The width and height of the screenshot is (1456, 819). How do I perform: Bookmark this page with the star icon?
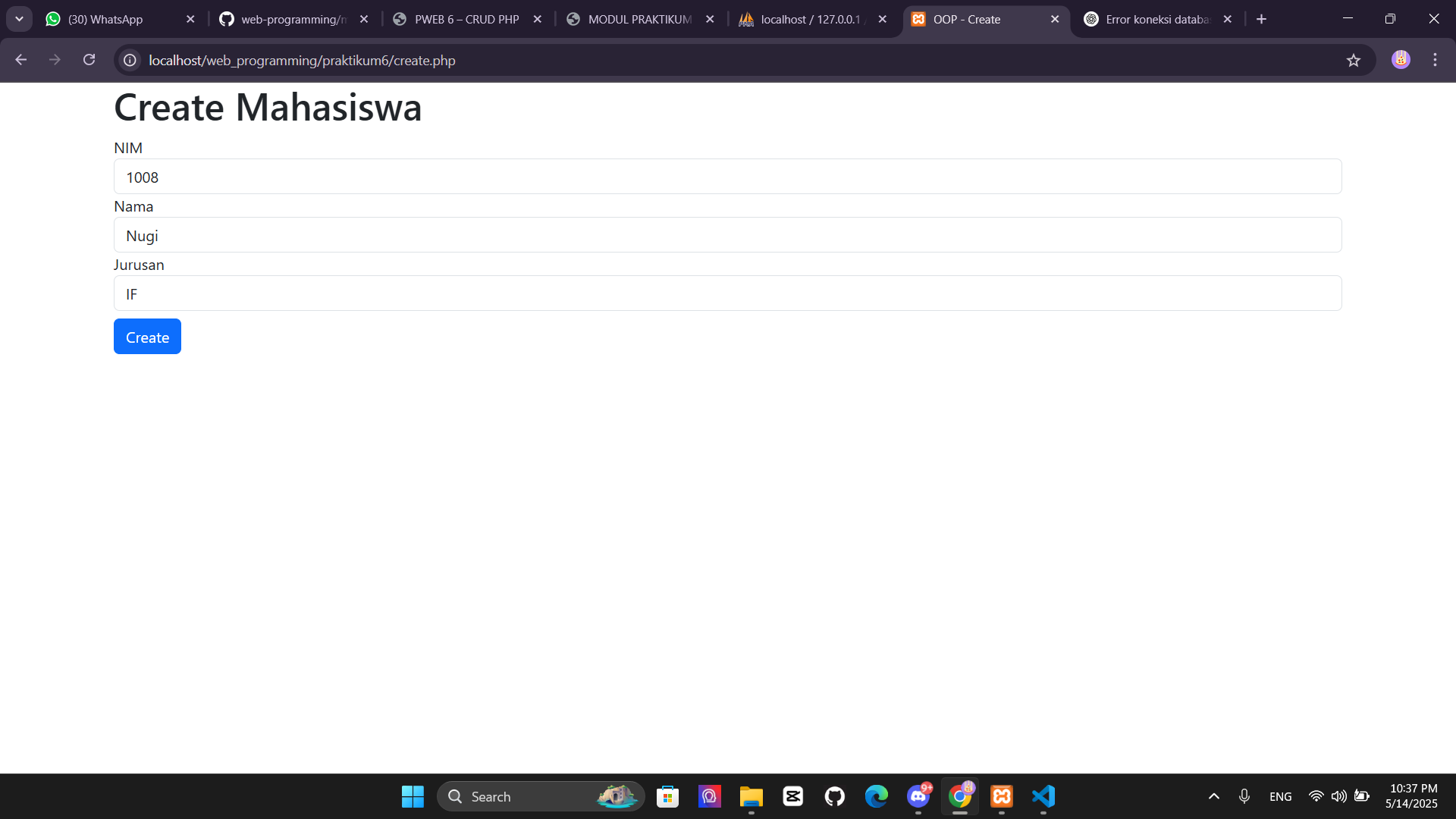[1354, 60]
